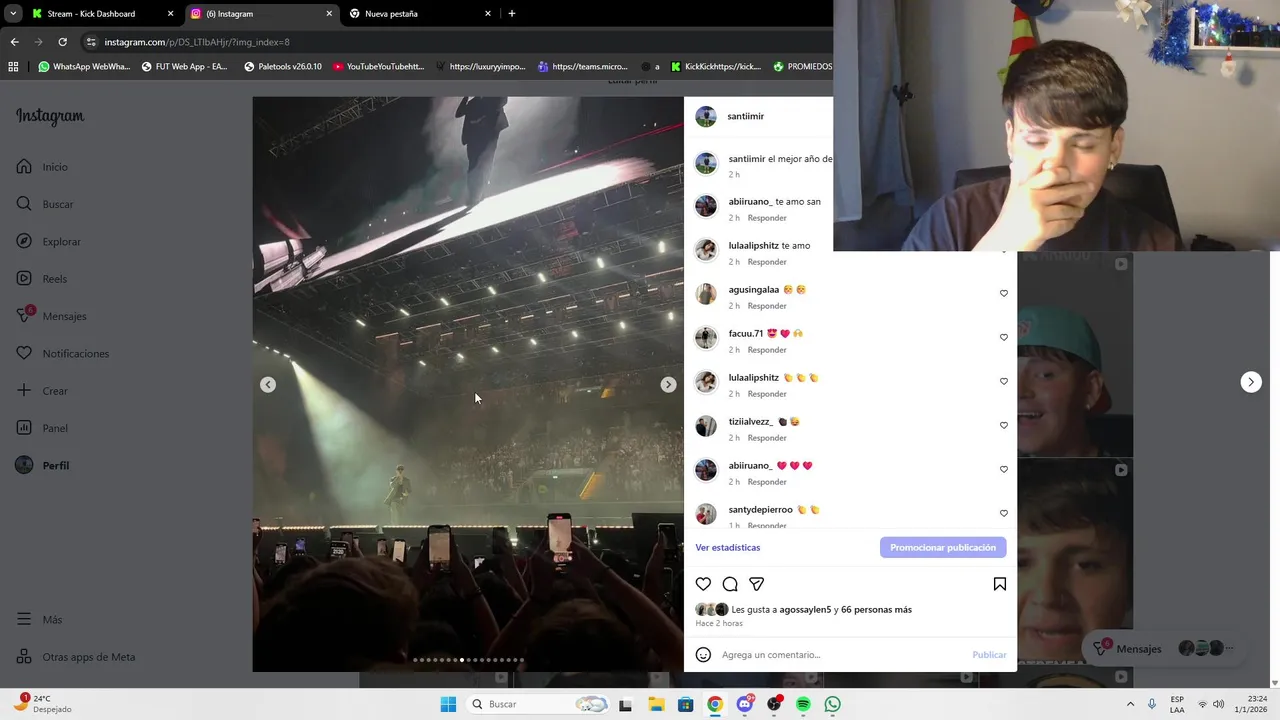1280x720 pixels.
Task: Open Discord from the taskbar
Action: click(745, 704)
